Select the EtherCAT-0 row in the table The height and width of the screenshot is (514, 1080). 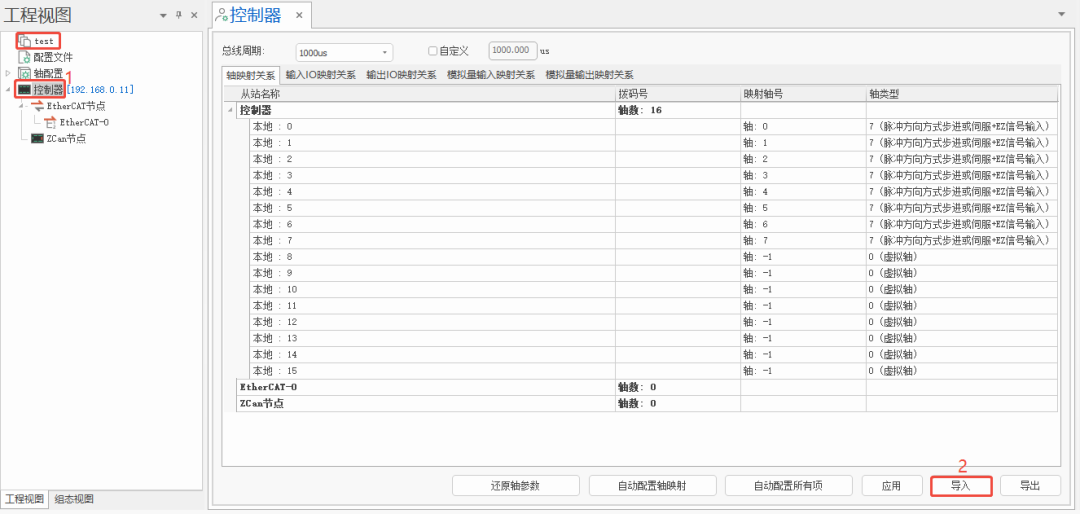click(x=646, y=387)
